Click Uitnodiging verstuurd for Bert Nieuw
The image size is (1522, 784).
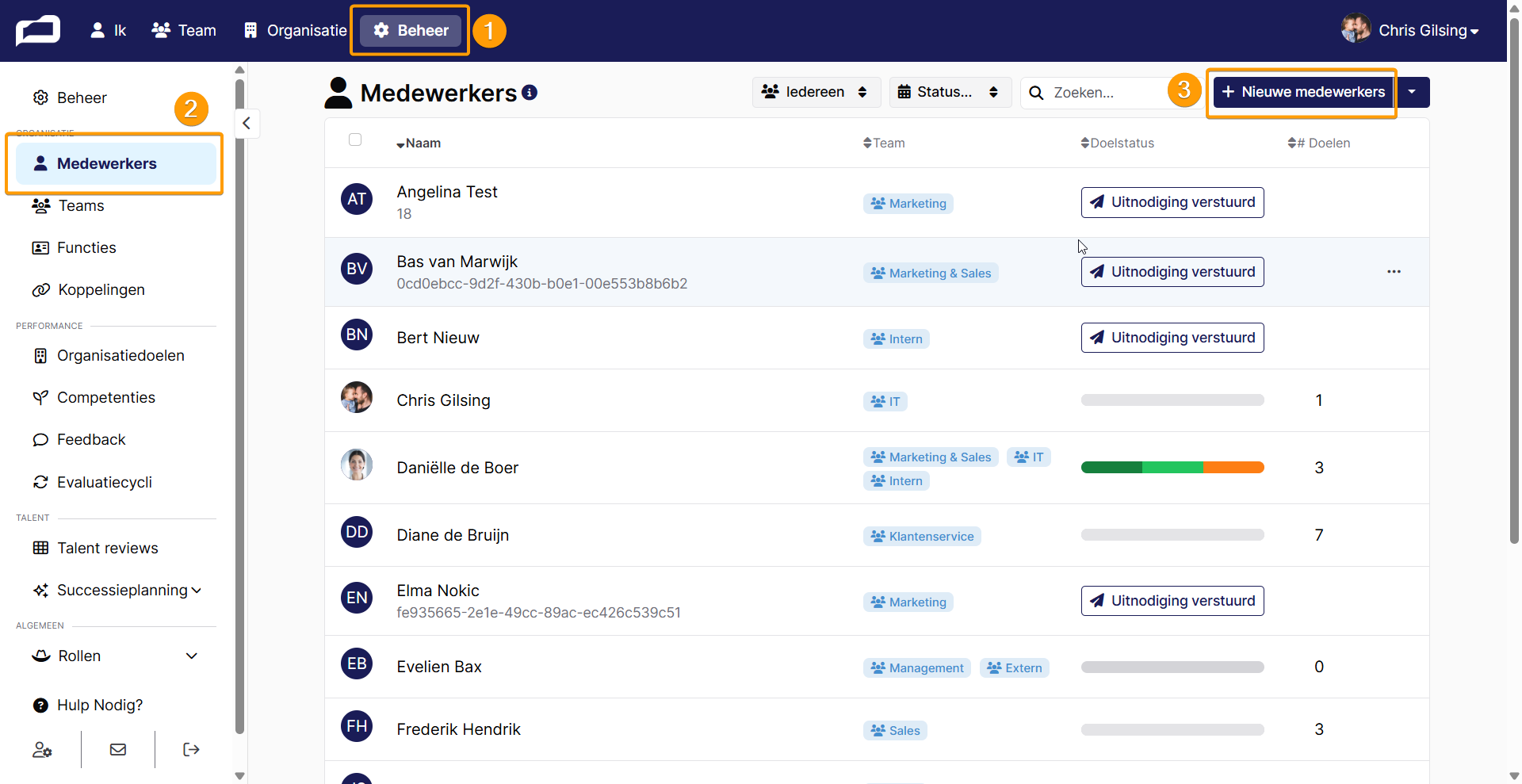(1172, 338)
